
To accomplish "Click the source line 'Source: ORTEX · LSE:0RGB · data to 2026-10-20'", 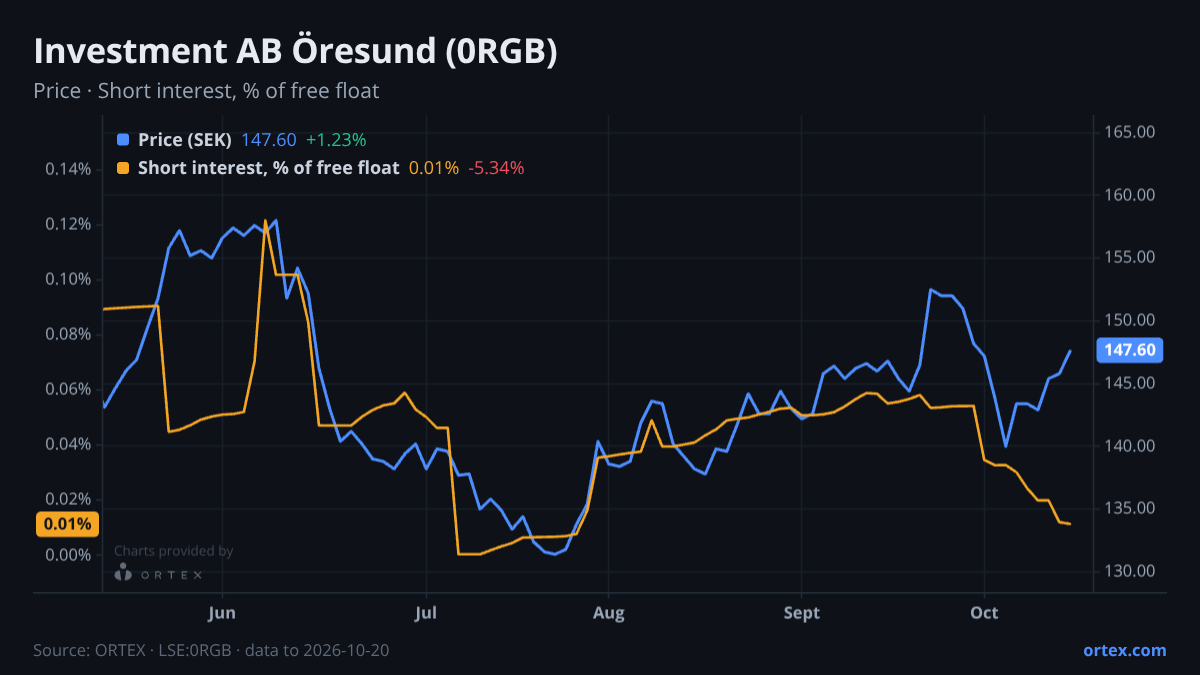I will pos(211,650).
